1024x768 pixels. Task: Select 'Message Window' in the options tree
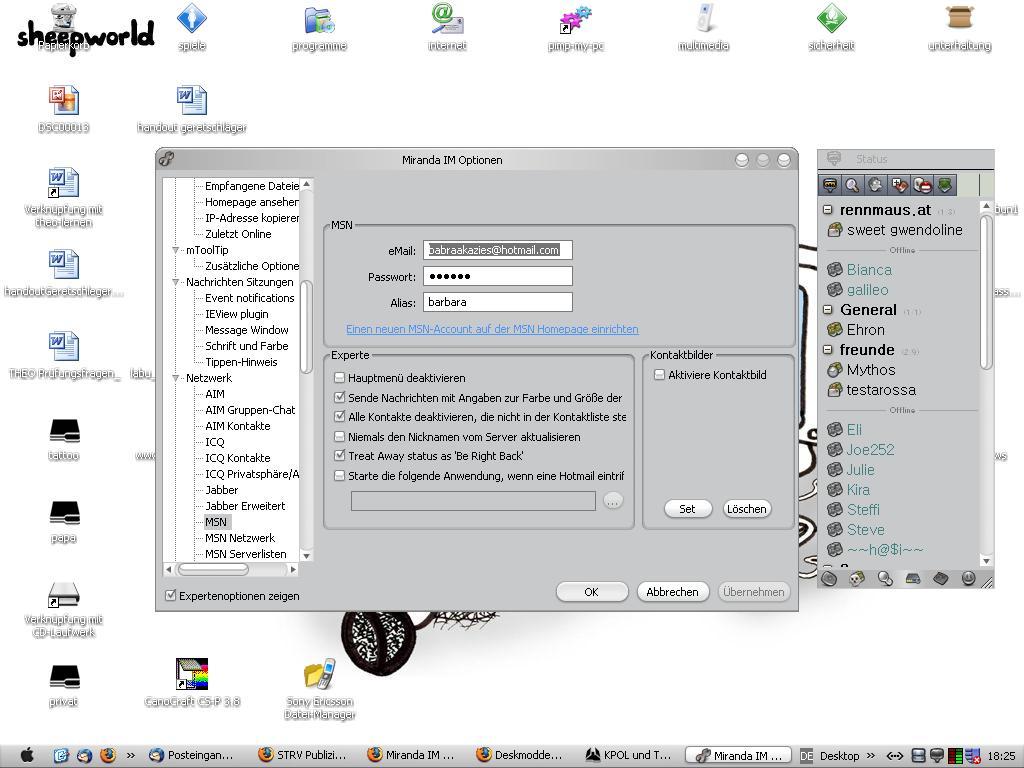pos(247,330)
